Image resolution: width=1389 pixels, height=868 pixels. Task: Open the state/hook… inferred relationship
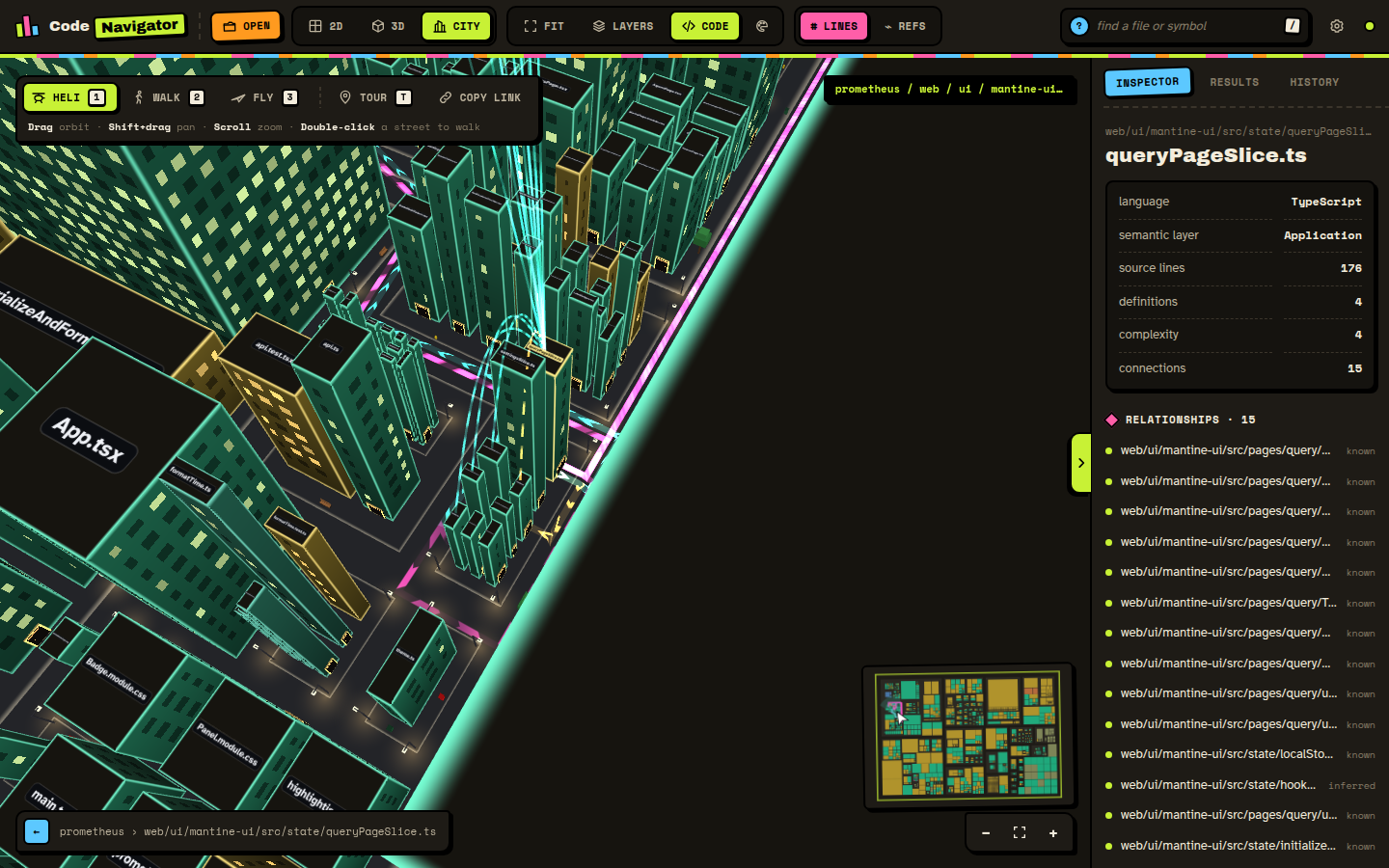point(1240,785)
